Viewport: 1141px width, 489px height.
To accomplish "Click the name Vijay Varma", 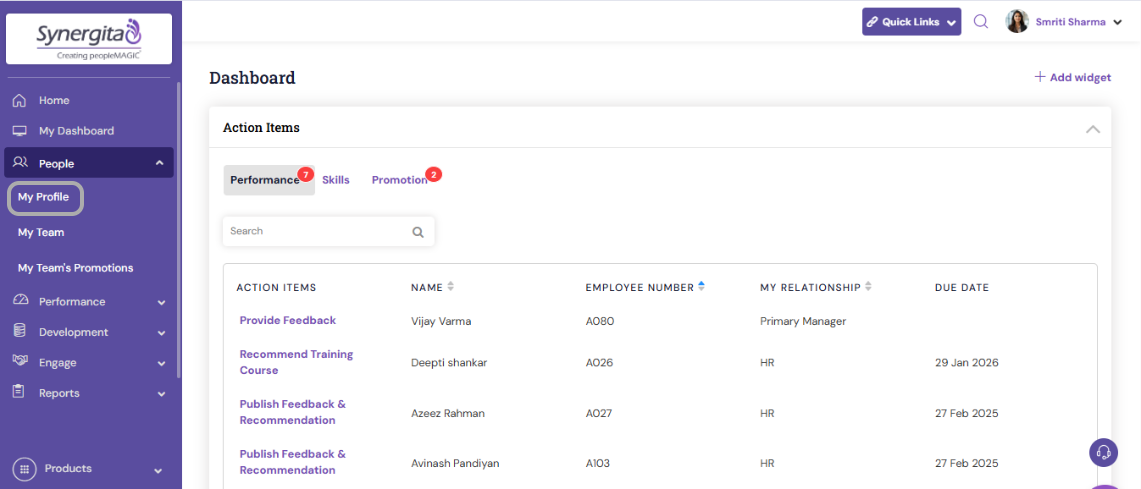I will [440, 321].
